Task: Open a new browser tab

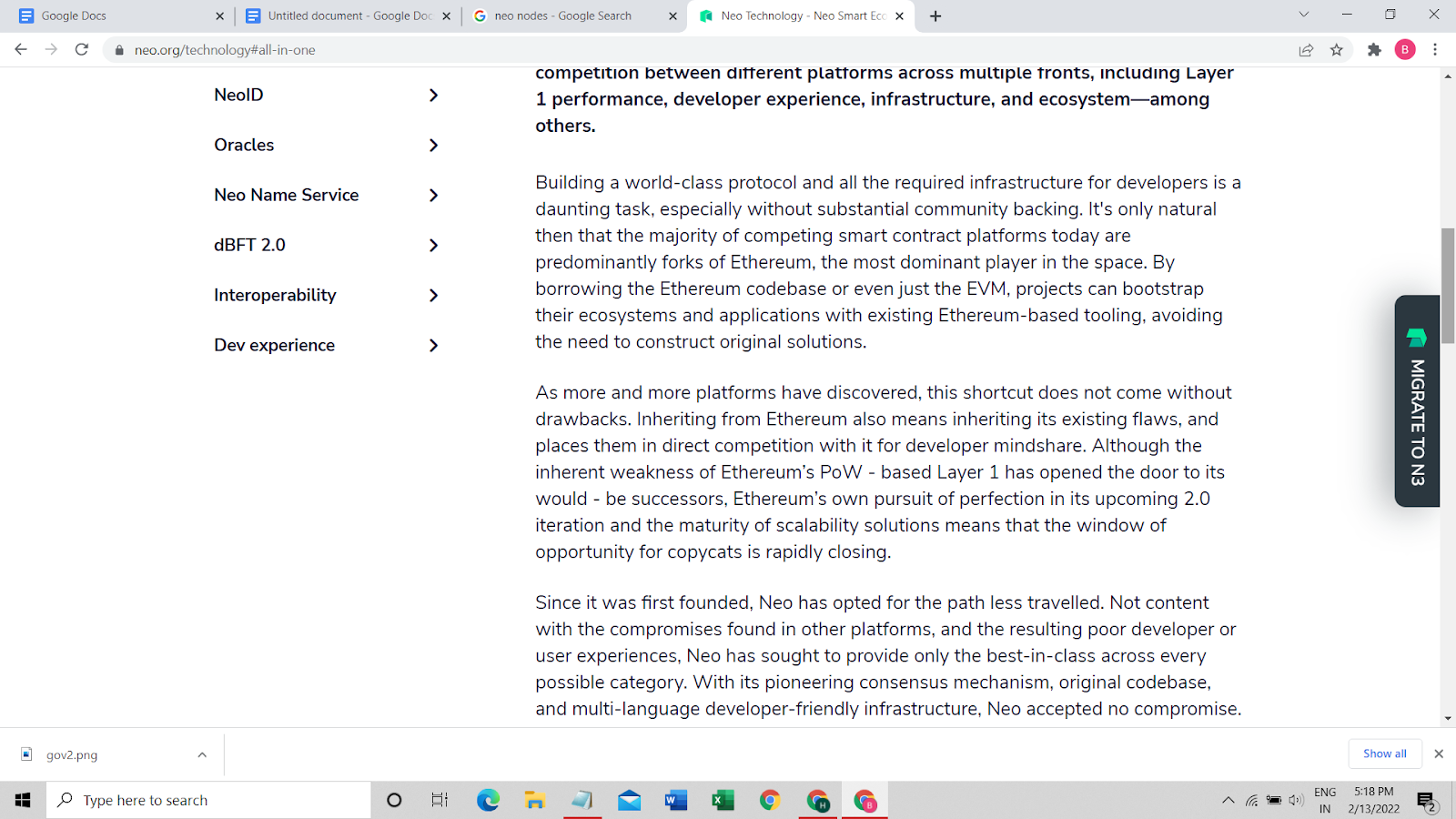Action: point(935,15)
